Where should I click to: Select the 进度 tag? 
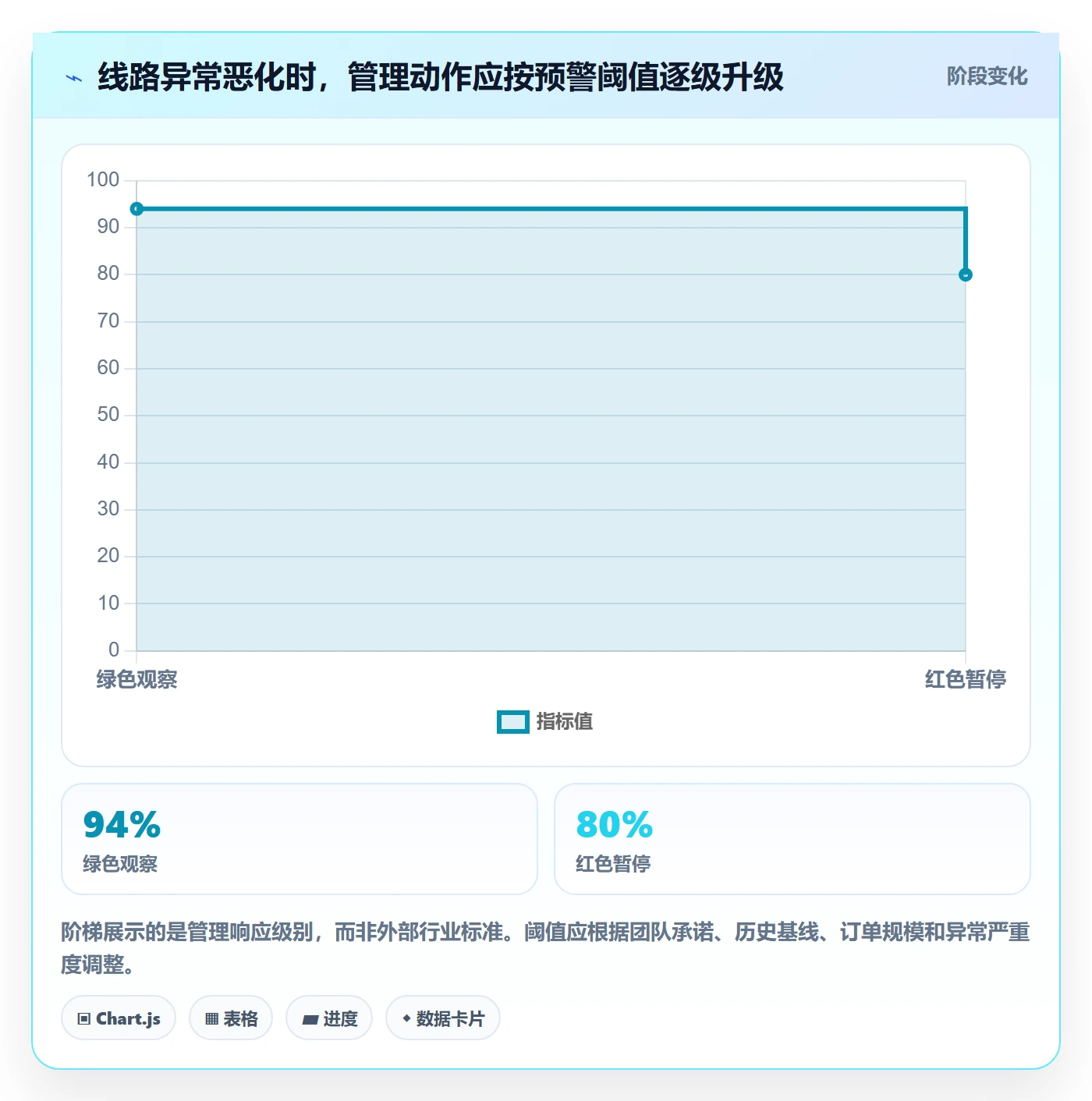click(x=329, y=1018)
